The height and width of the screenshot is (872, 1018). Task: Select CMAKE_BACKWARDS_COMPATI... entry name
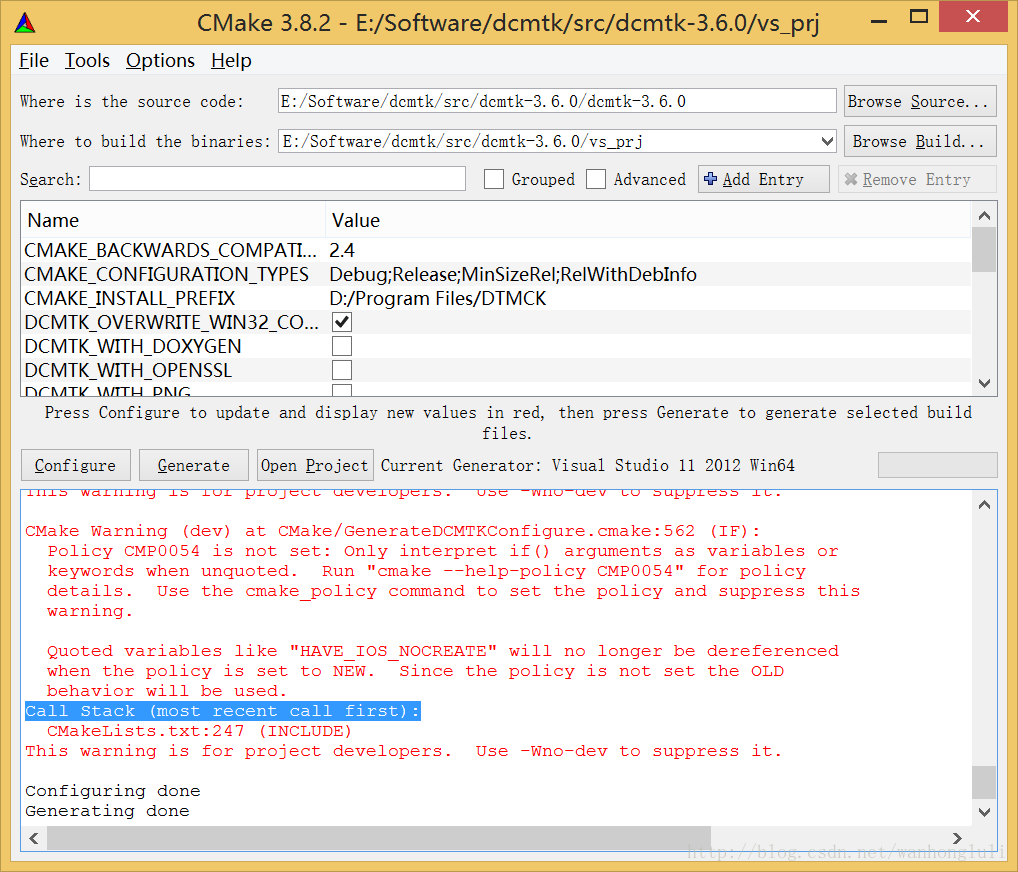tap(170, 251)
